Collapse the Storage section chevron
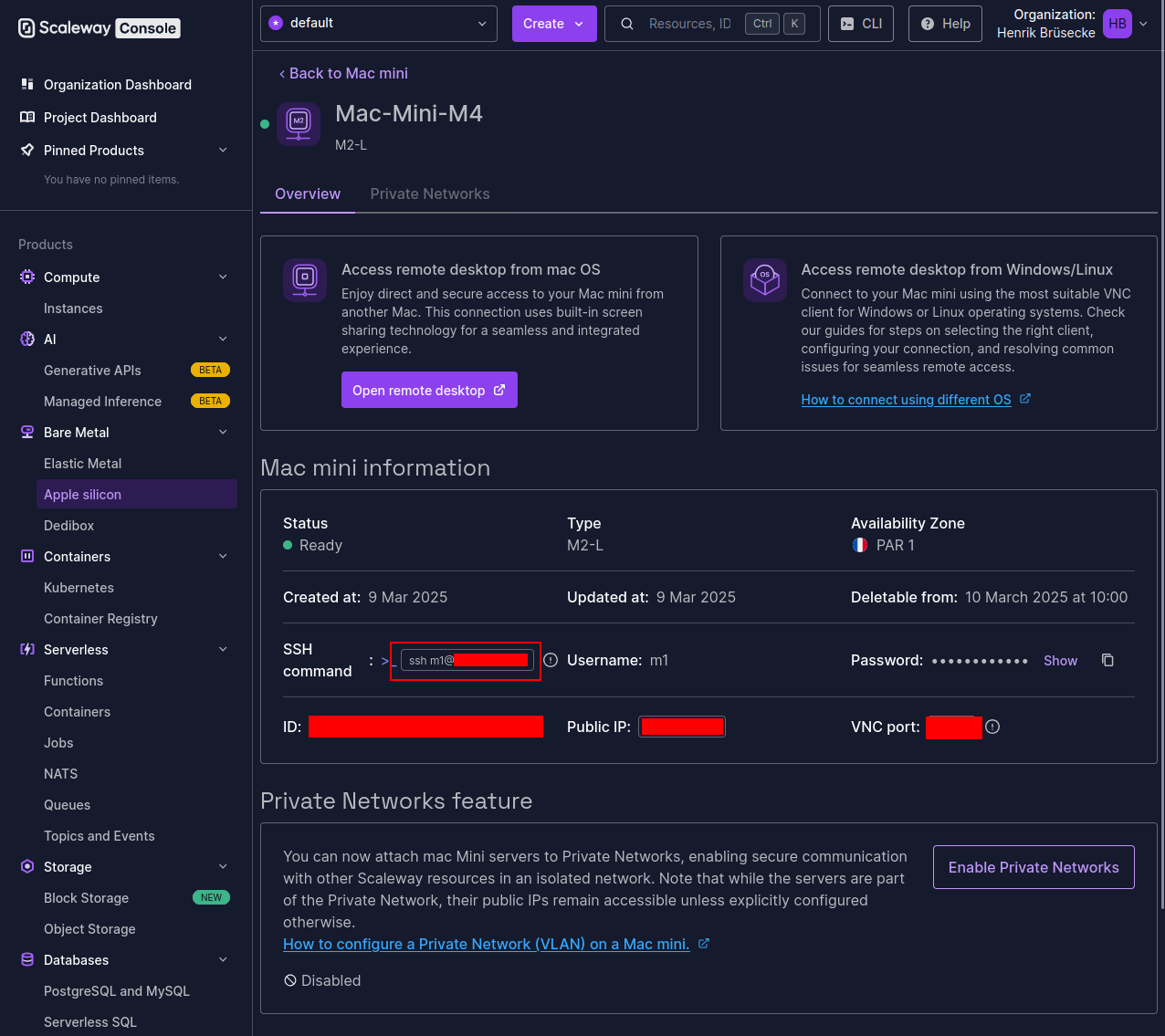The height and width of the screenshot is (1036, 1165). pyautogui.click(x=223, y=867)
